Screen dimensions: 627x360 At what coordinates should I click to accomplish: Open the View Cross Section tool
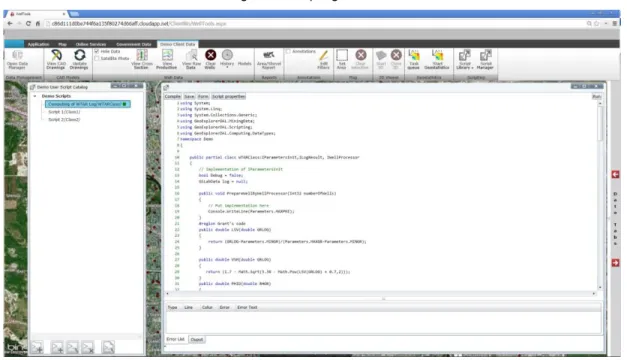tap(142, 59)
